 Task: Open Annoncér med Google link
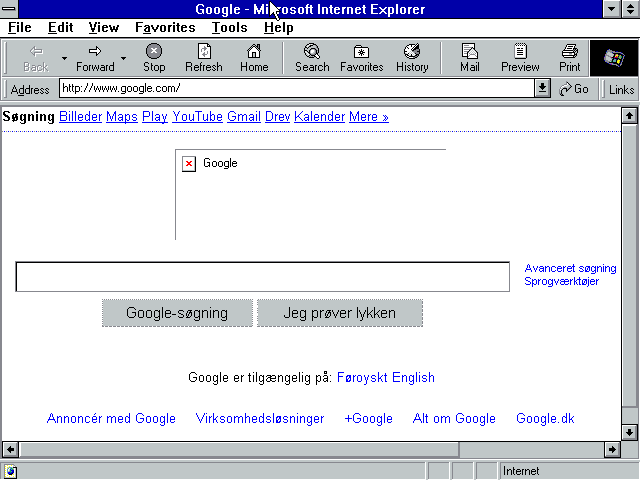pos(111,418)
